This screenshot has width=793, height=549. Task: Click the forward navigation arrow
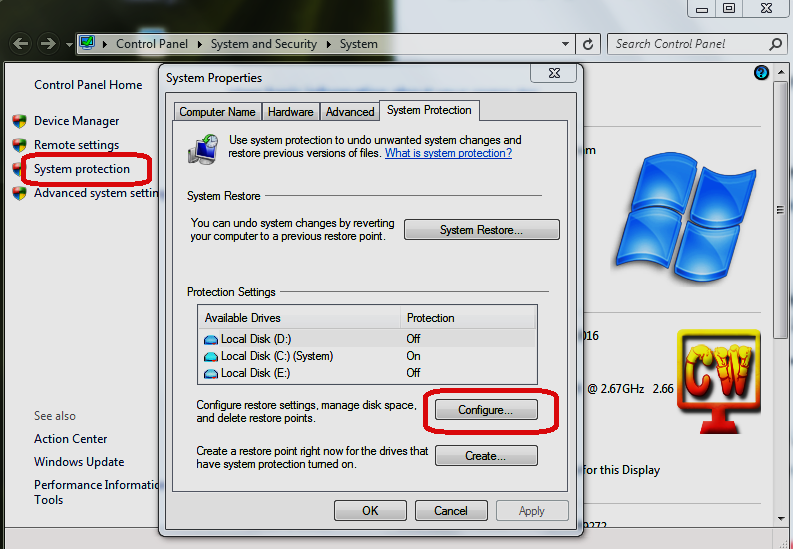(47, 44)
